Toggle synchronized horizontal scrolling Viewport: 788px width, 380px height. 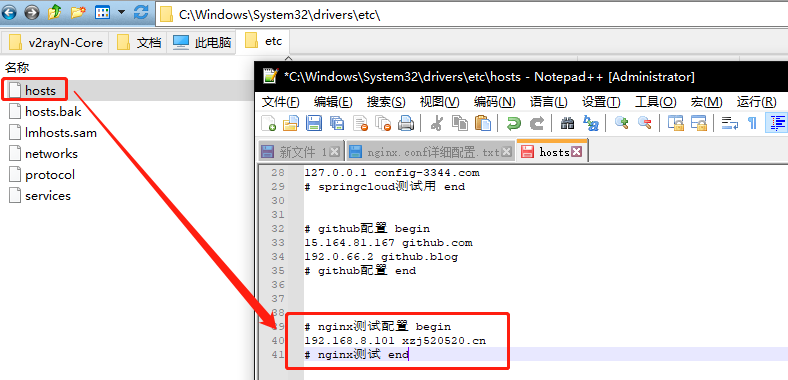coord(699,123)
